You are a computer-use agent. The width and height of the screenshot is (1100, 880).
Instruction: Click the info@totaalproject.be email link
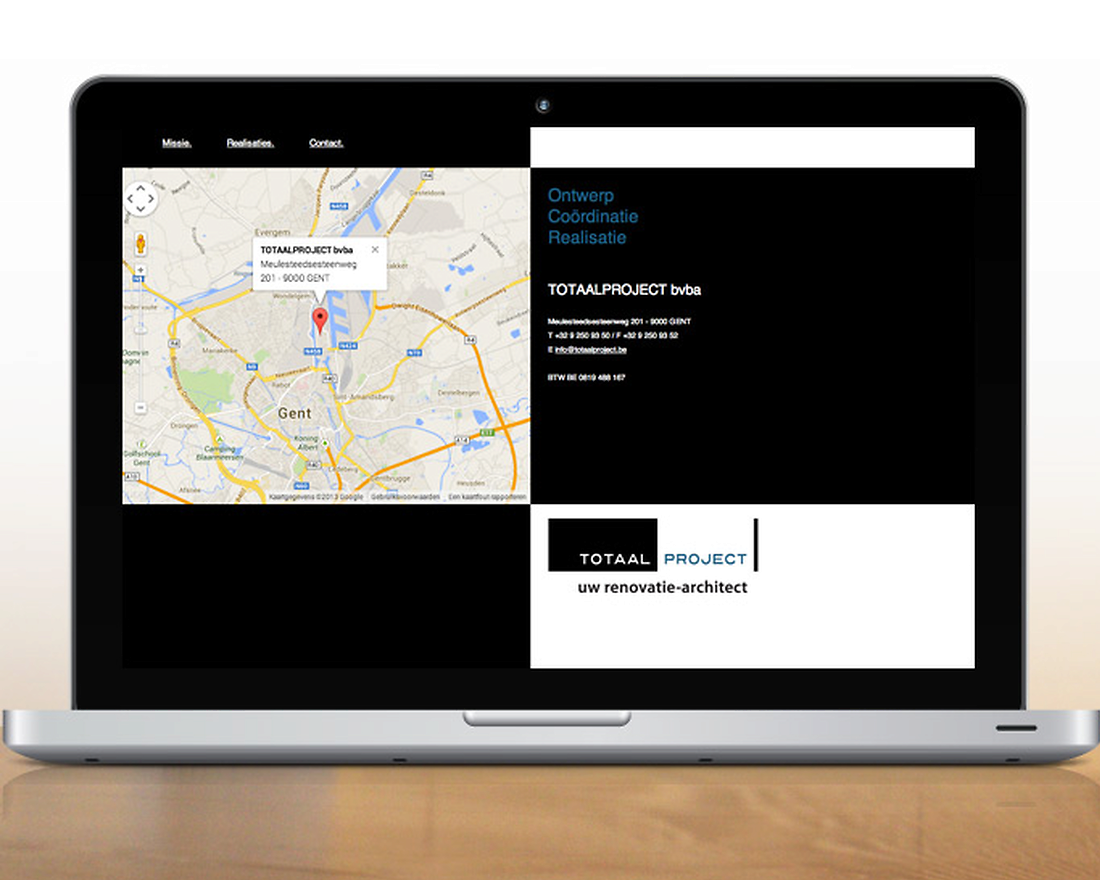coord(590,350)
